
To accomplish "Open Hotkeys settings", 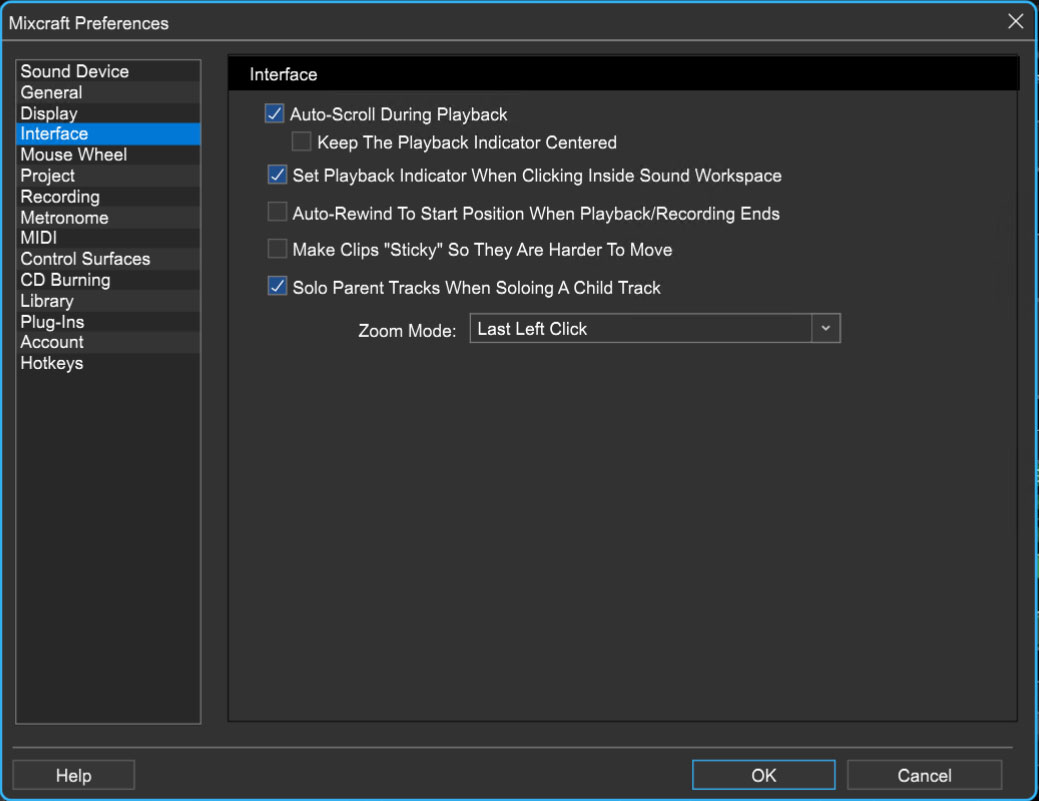I will pyautogui.click(x=108, y=363).
